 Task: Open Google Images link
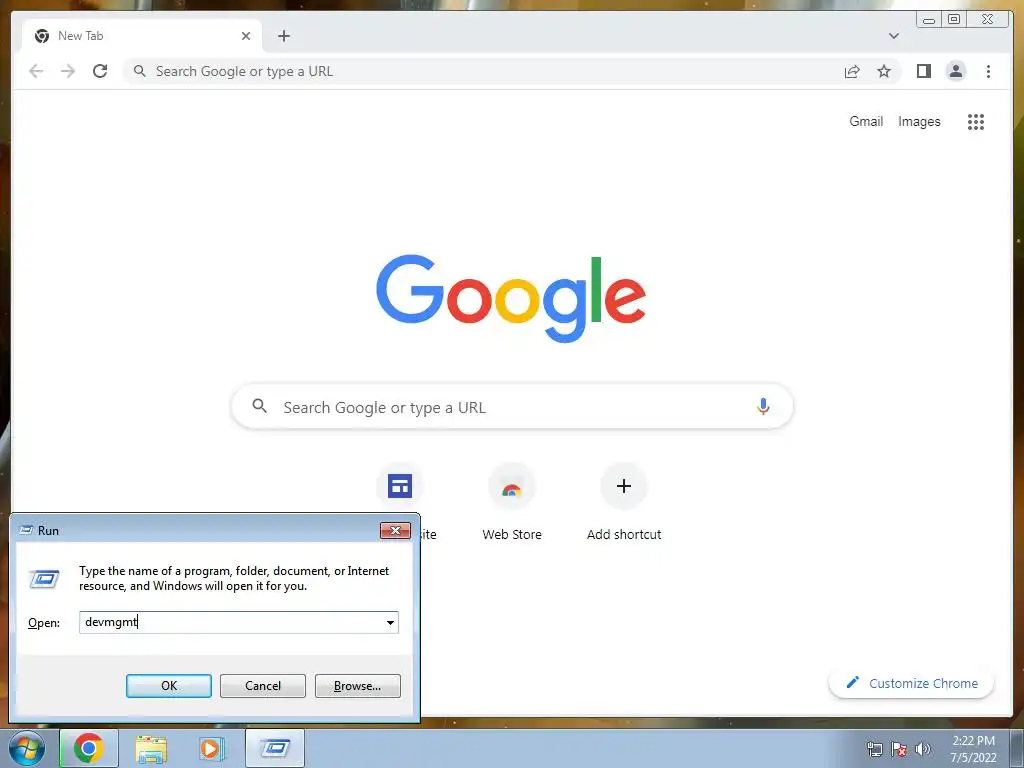tap(919, 121)
